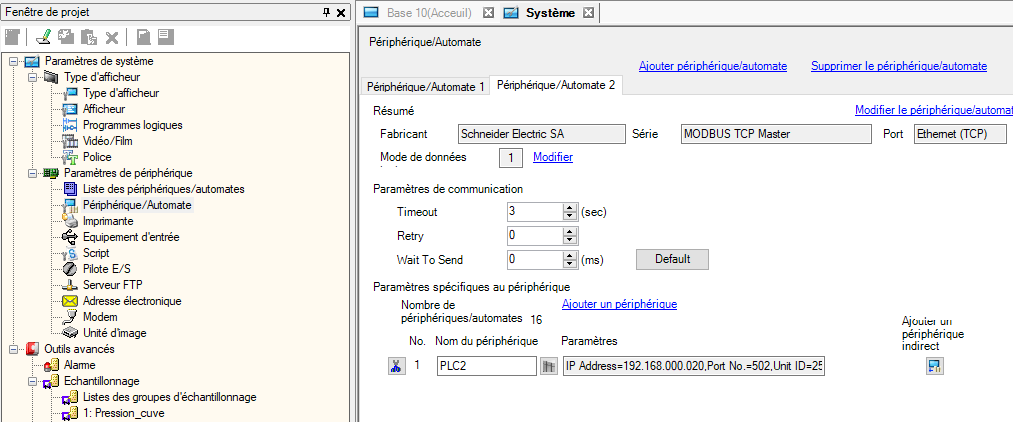
Task: Click Modifier link next to data mode
Action: point(552,157)
